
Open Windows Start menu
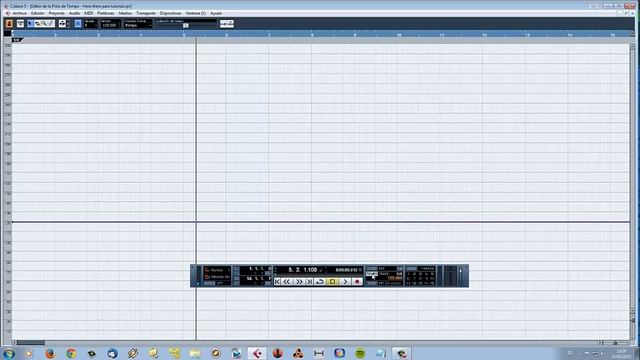click(x=9, y=353)
